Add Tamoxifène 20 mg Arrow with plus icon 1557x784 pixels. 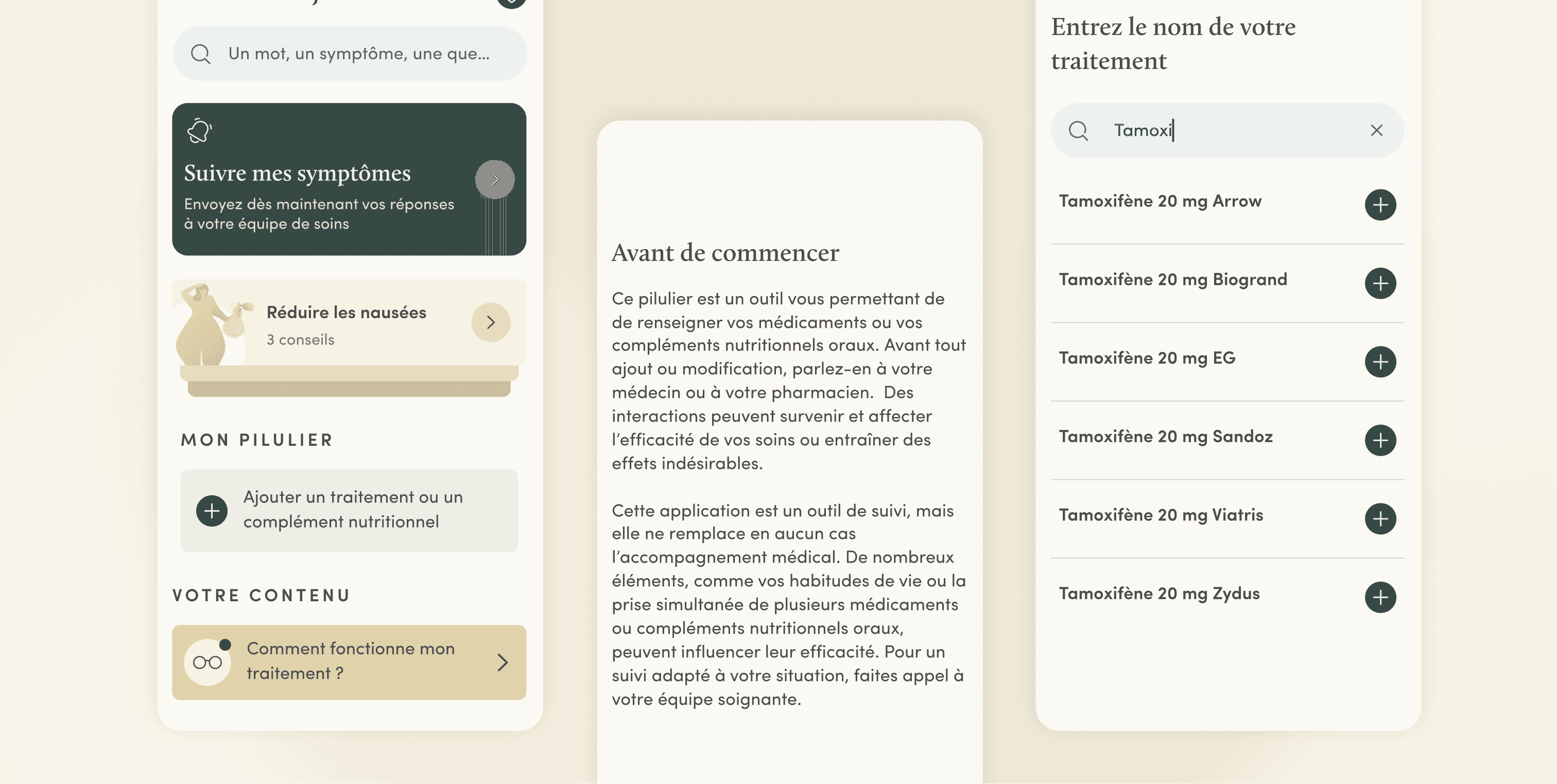1380,205
